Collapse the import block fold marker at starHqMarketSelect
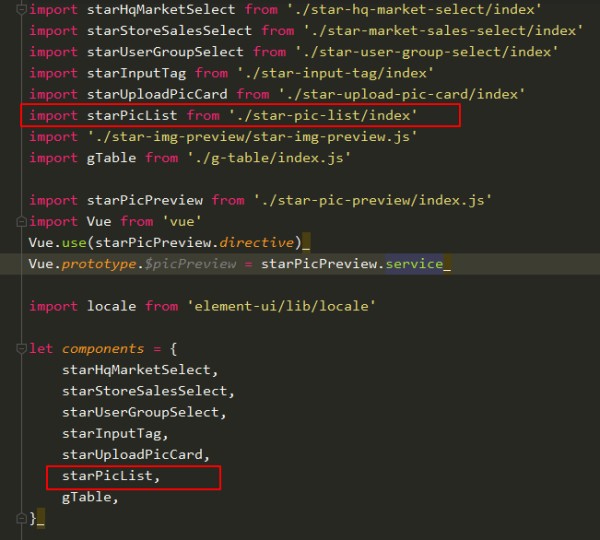 21,9
